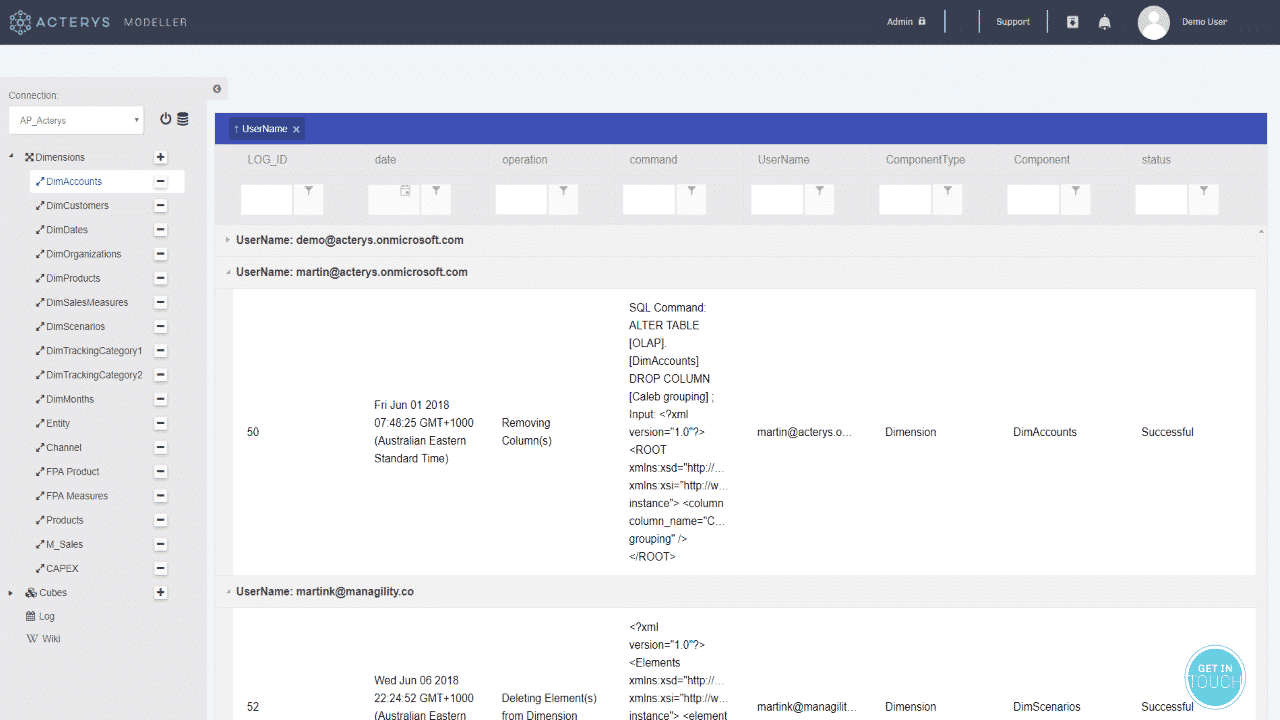Open the Support menu item
The height and width of the screenshot is (720, 1280).
(1012, 22)
